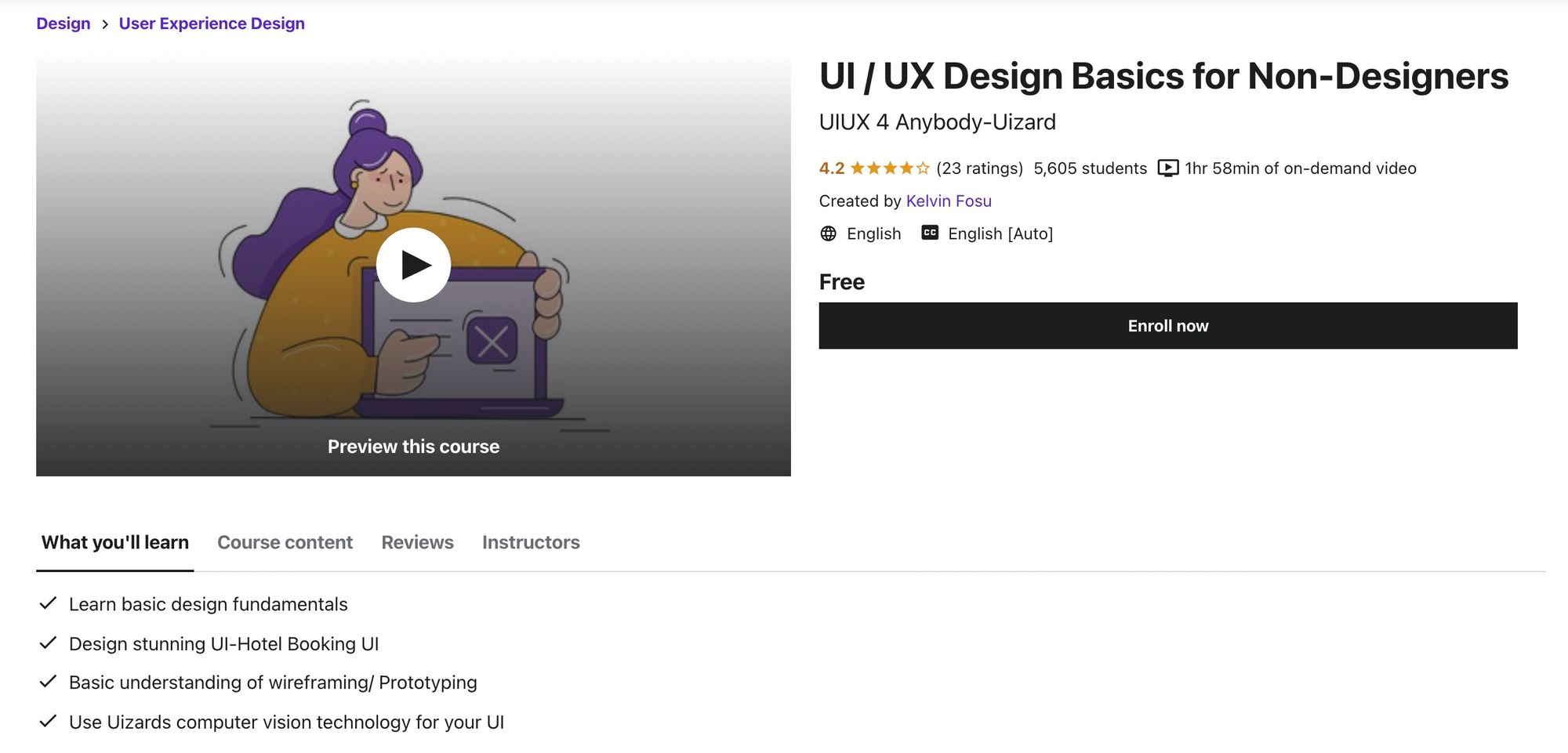
Task: Click the checkmark beside Hotel Booking UI point
Action: [x=46, y=643]
